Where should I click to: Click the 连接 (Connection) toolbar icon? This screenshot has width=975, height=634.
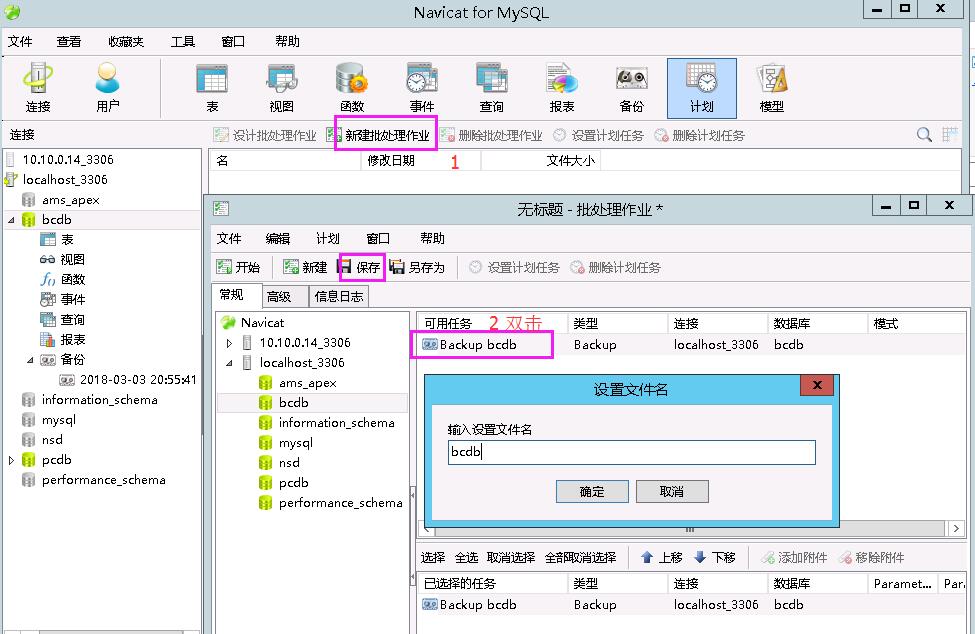tap(38, 88)
